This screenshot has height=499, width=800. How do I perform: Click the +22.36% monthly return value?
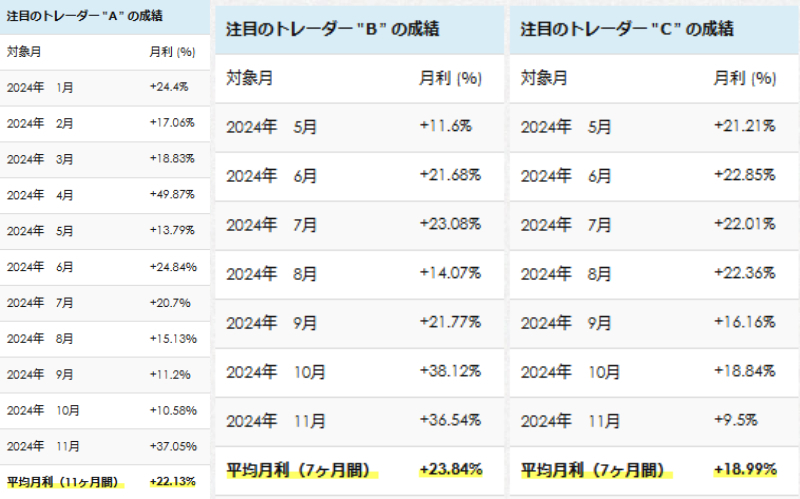pyautogui.click(x=744, y=273)
